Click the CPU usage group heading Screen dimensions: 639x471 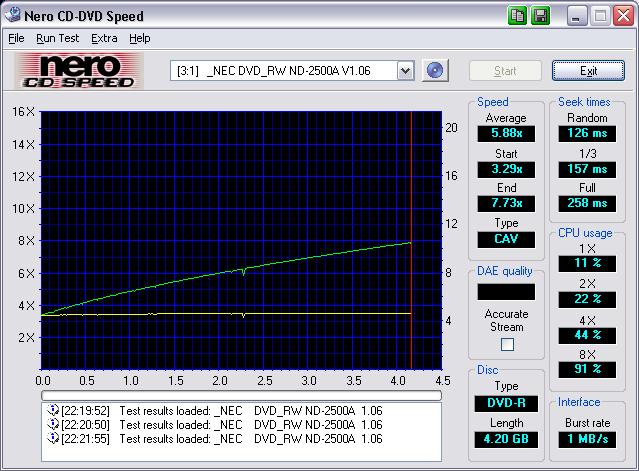[585, 233]
